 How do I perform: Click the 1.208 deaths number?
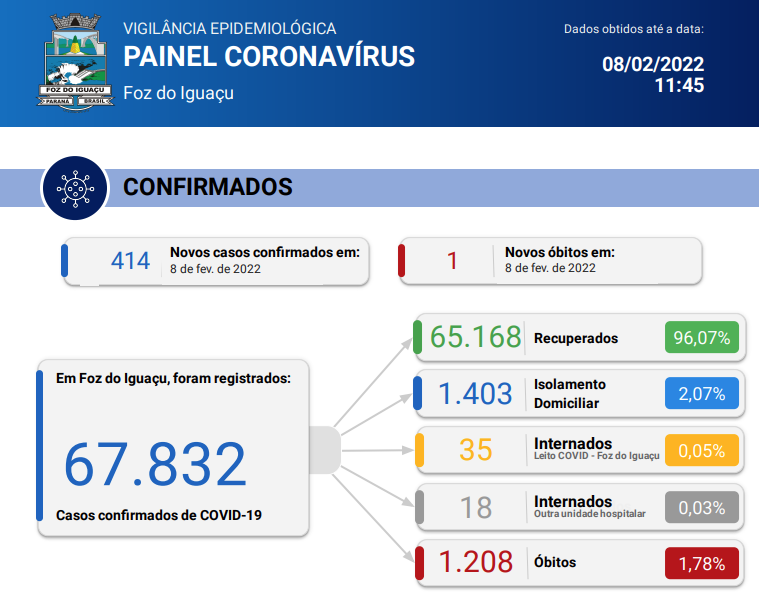[475, 562]
